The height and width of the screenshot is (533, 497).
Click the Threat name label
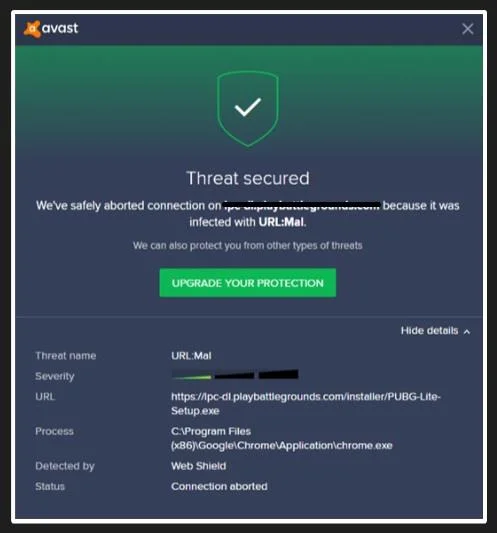(x=66, y=356)
